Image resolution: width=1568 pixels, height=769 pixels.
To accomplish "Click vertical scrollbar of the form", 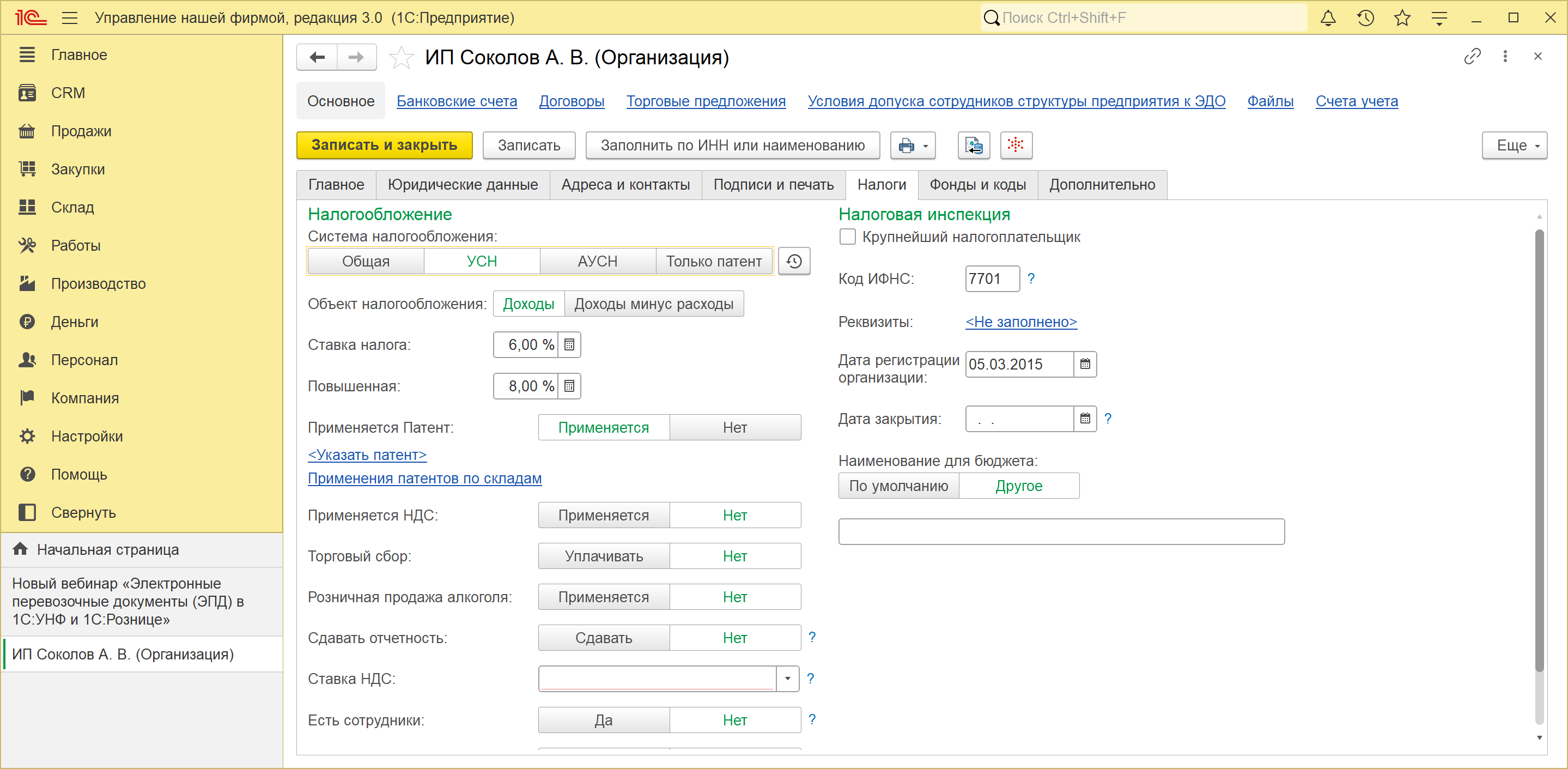I will point(1539,451).
